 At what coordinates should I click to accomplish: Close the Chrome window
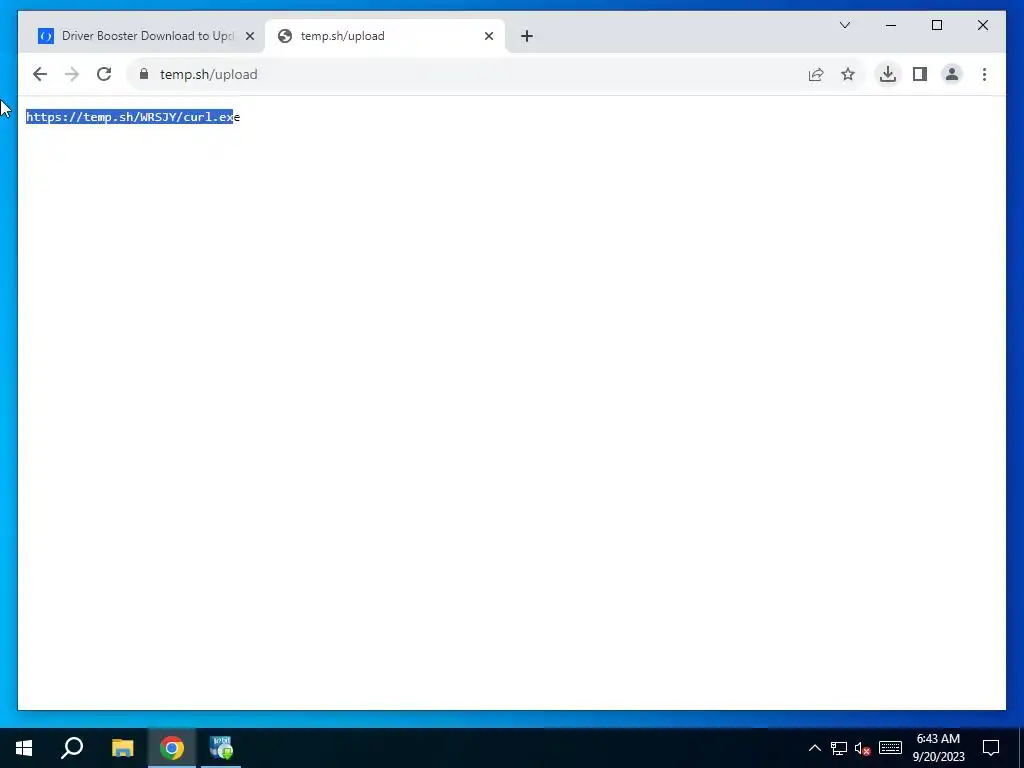click(x=982, y=25)
